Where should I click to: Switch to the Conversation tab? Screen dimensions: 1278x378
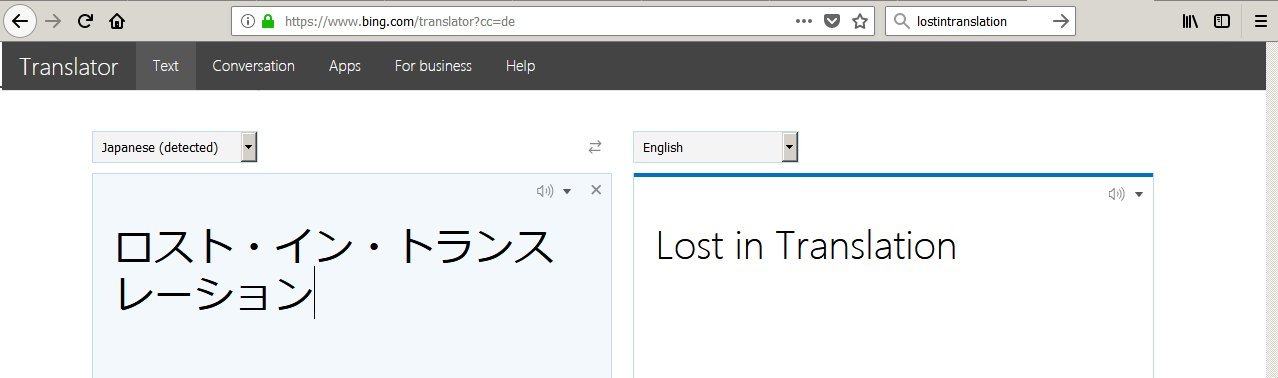[x=253, y=66]
